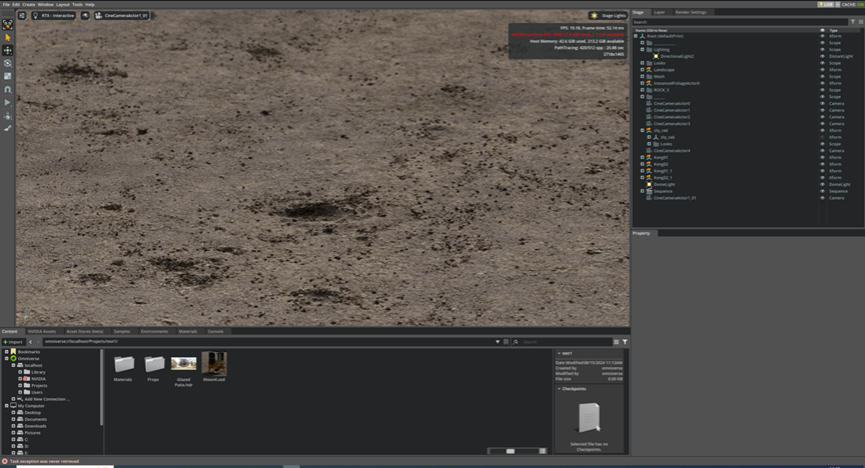Select the arrow selection tool
The width and height of the screenshot is (865, 468).
pos(8,37)
